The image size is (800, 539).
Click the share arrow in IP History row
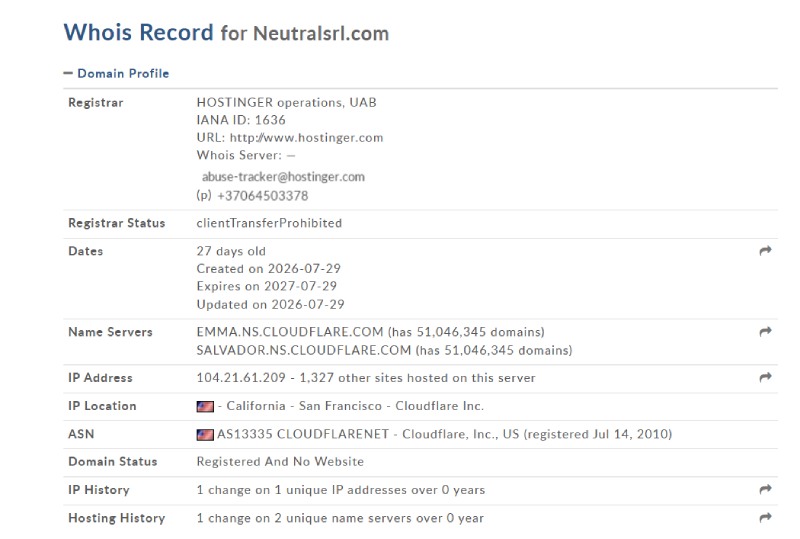pyautogui.click(x=765, y=489)
